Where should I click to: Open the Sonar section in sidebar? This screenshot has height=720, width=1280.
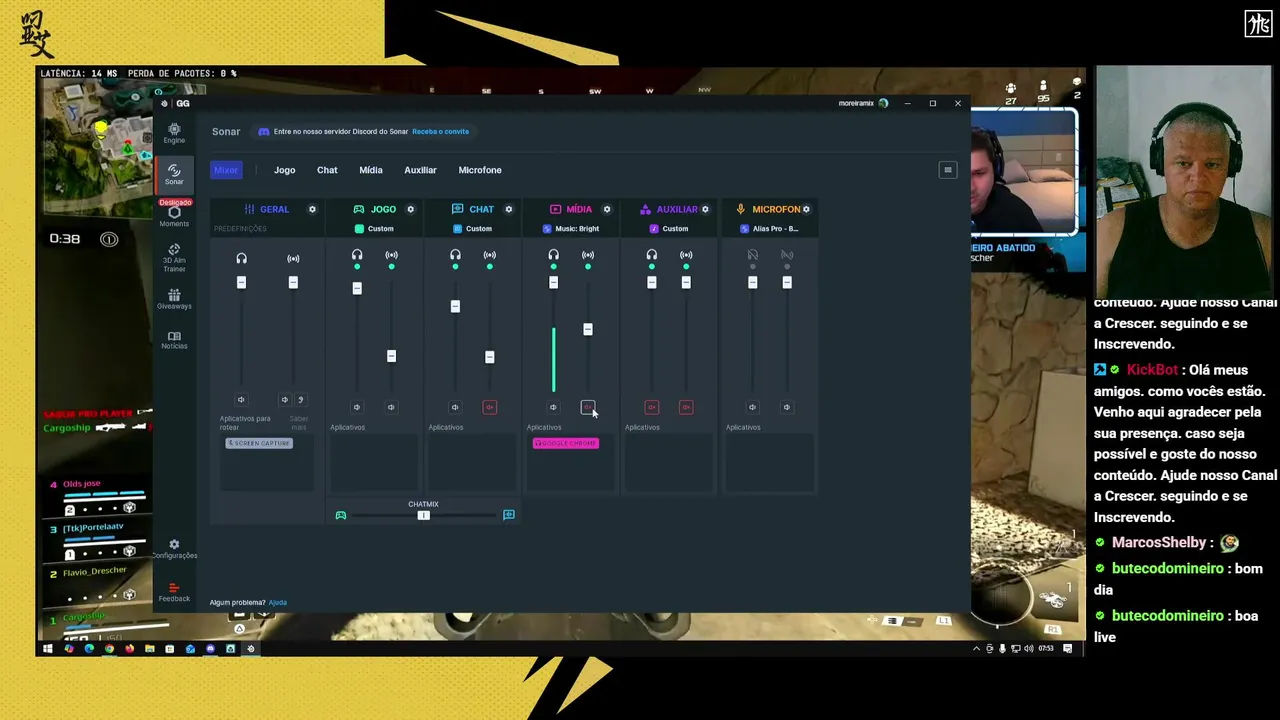coord(174,174)
